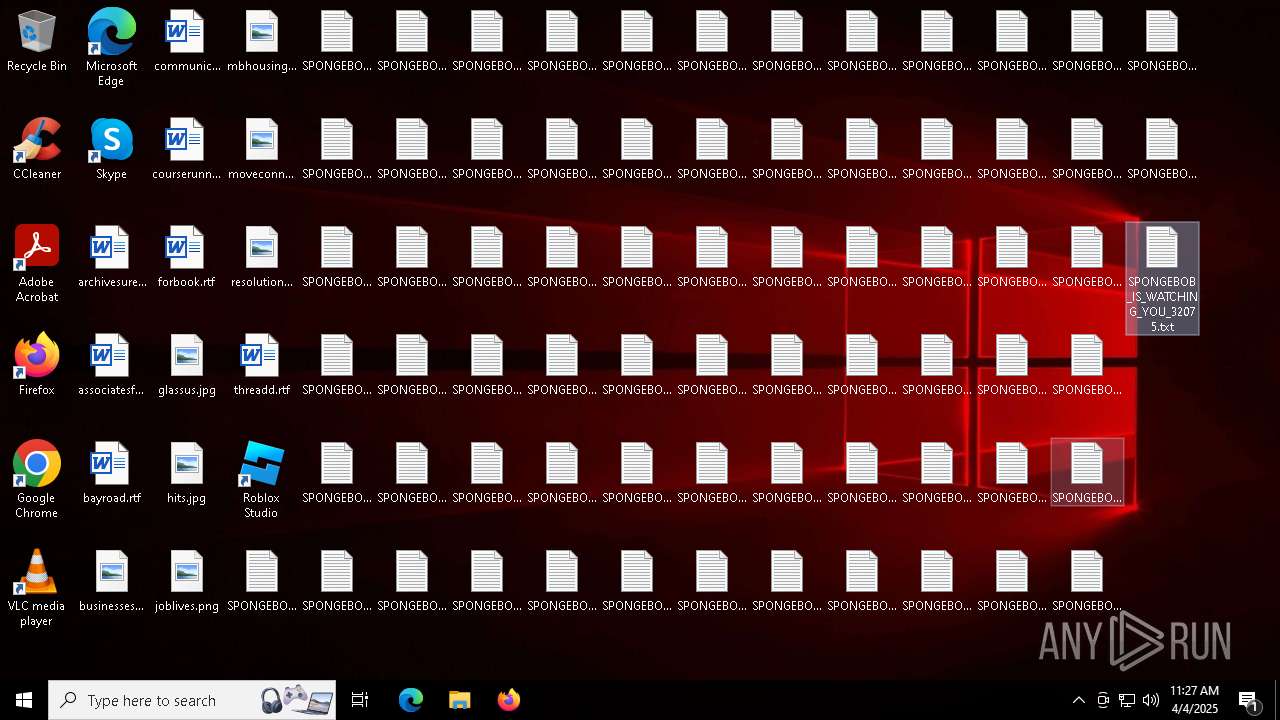
Task: Open the clock showing 11:27 AM
Action: [x=1194, y=700]
